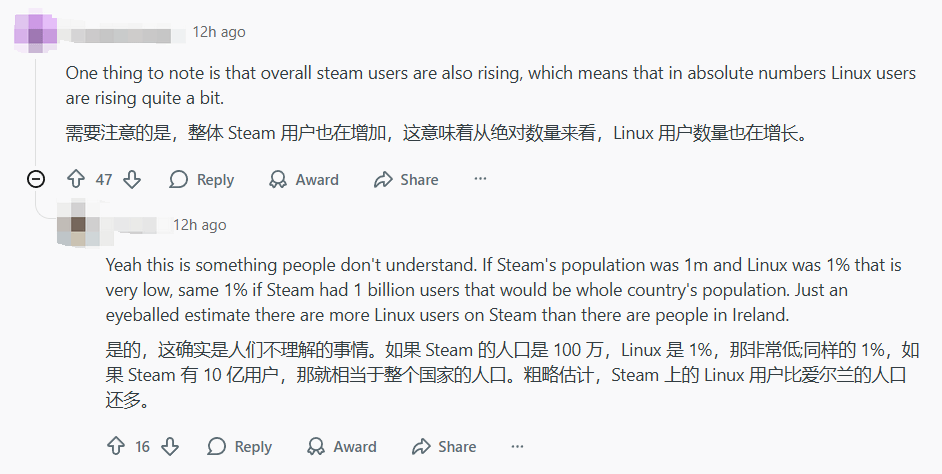Open the reply author's blurred username
942x474 pixels.
pyautogui.click(x=132, y=225)
